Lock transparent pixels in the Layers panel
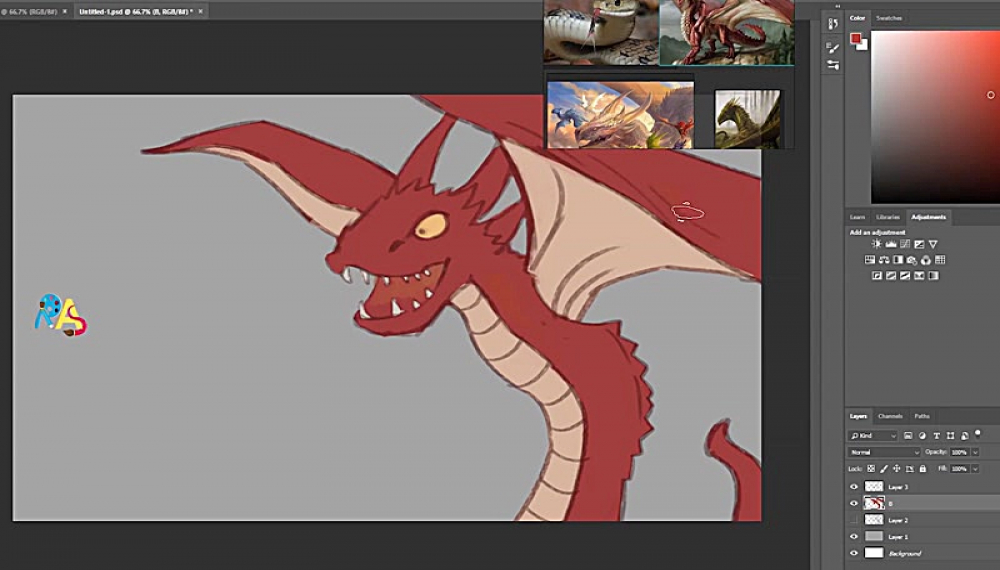1000x570 pixels. pos(871,468)
